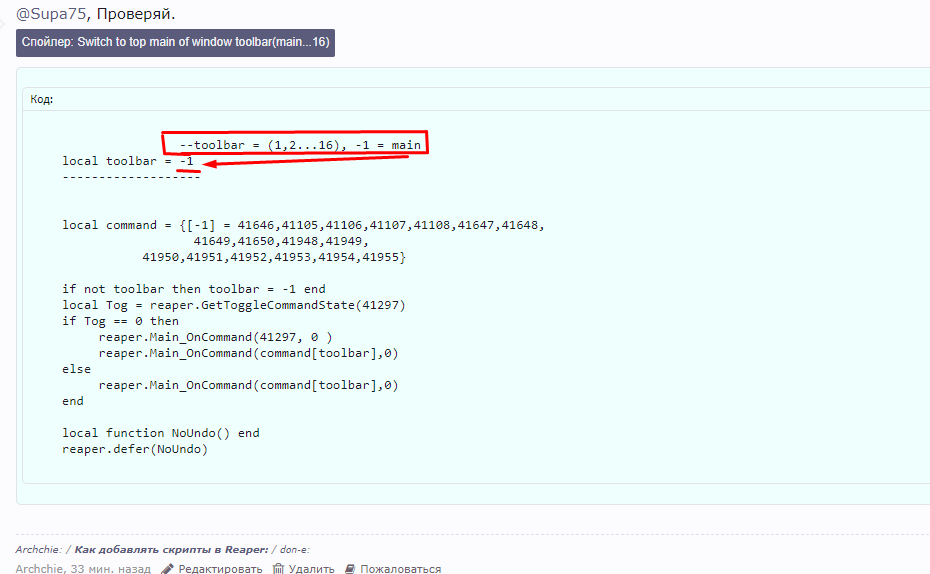Click the 41649,41650,41948,41949 code line
The image size is (930, 574).
281,241
